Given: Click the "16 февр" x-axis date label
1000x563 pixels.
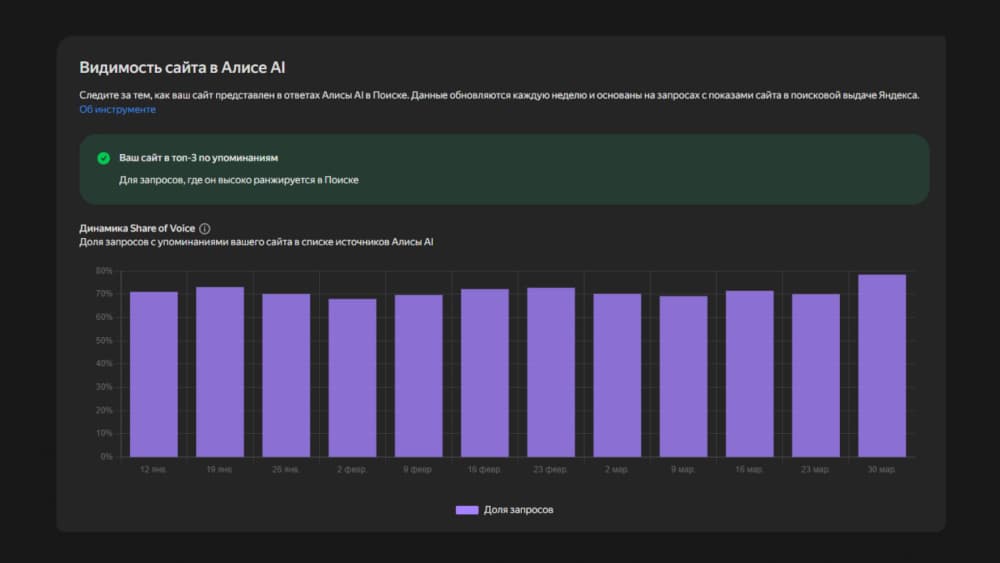Looking at the screenshot, I should pyautogui.click(x=485, y=469).
